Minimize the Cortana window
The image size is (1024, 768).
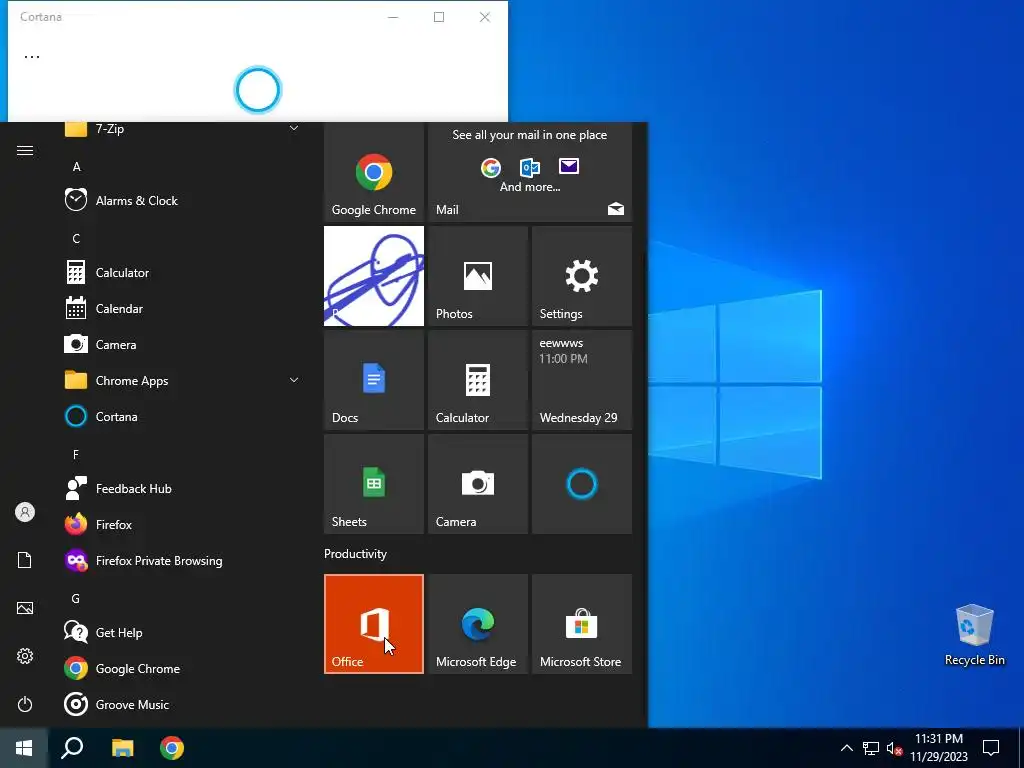(x=393, y=17)
